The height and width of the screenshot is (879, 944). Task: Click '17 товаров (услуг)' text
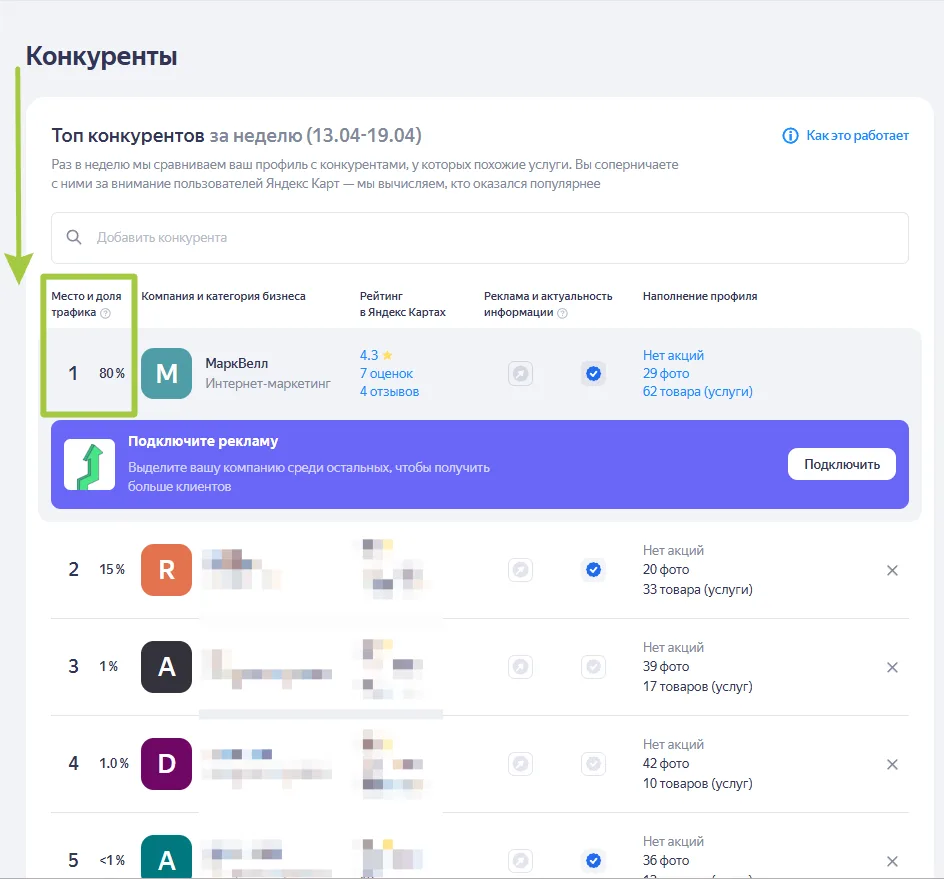click(698, 686)
